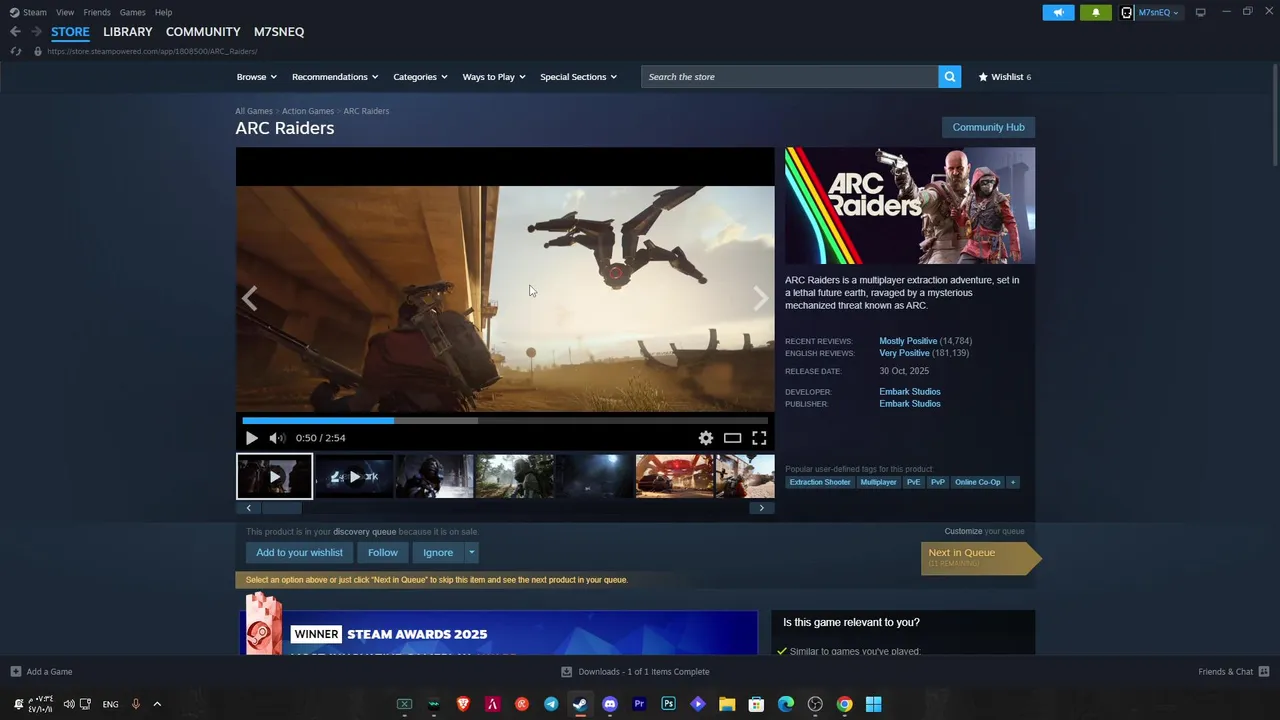
Task: Go forward with the navigation forward arrow
Action: (36, 32)
